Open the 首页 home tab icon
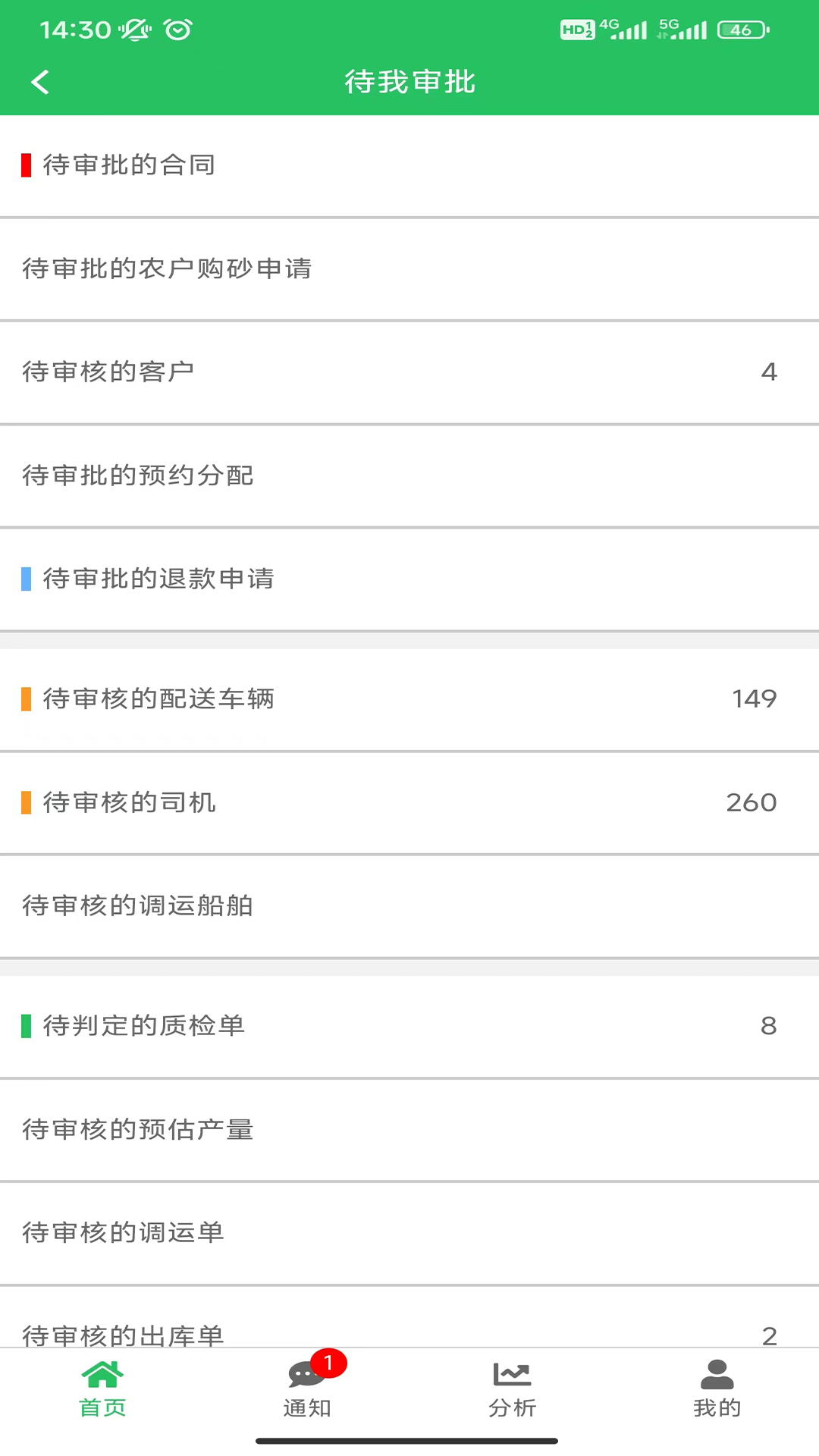Screen dimensions: 819x1456 pyautogui.click(x=102, y=1374)
